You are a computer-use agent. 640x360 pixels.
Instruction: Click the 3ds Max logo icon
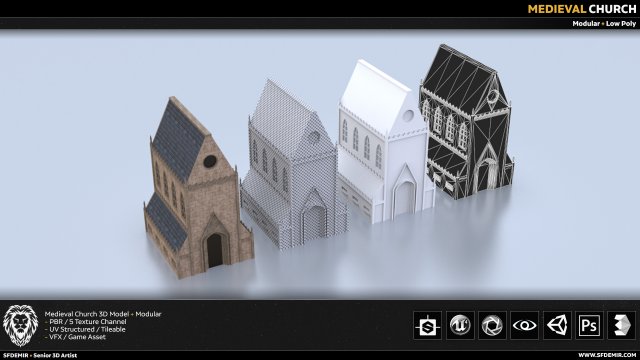point(622,325)
